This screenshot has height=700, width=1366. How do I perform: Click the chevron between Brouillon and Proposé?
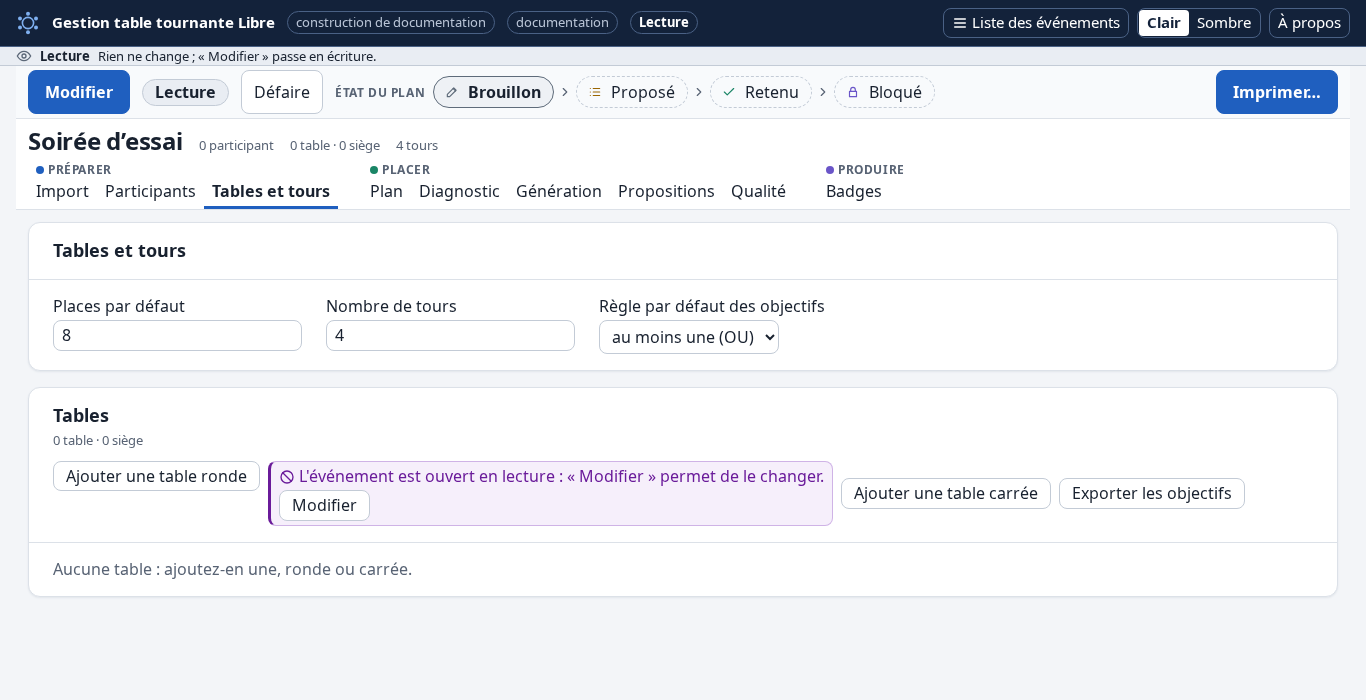565,92
